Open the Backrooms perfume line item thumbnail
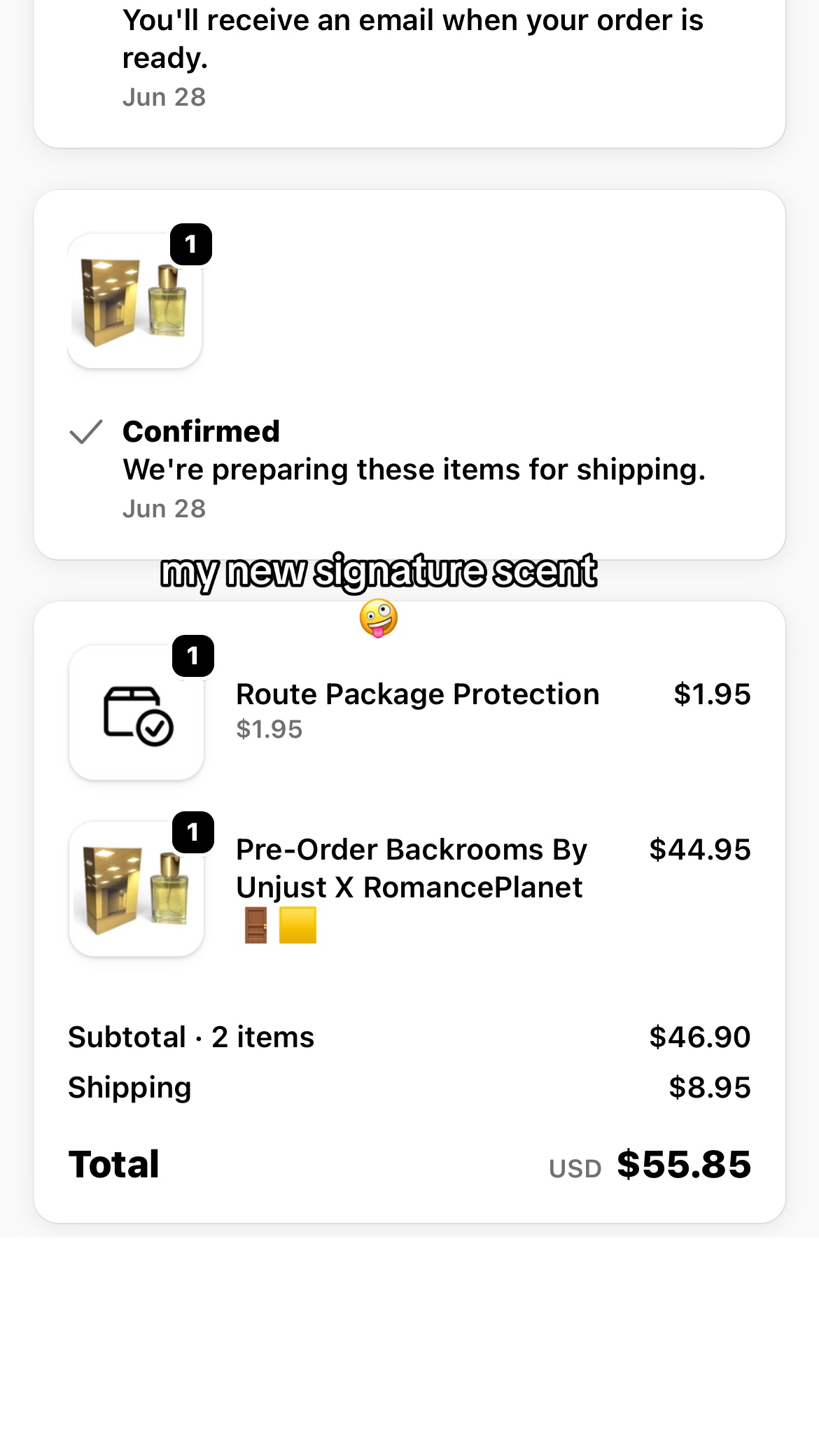819x1456 pixels. coord(136,889)
